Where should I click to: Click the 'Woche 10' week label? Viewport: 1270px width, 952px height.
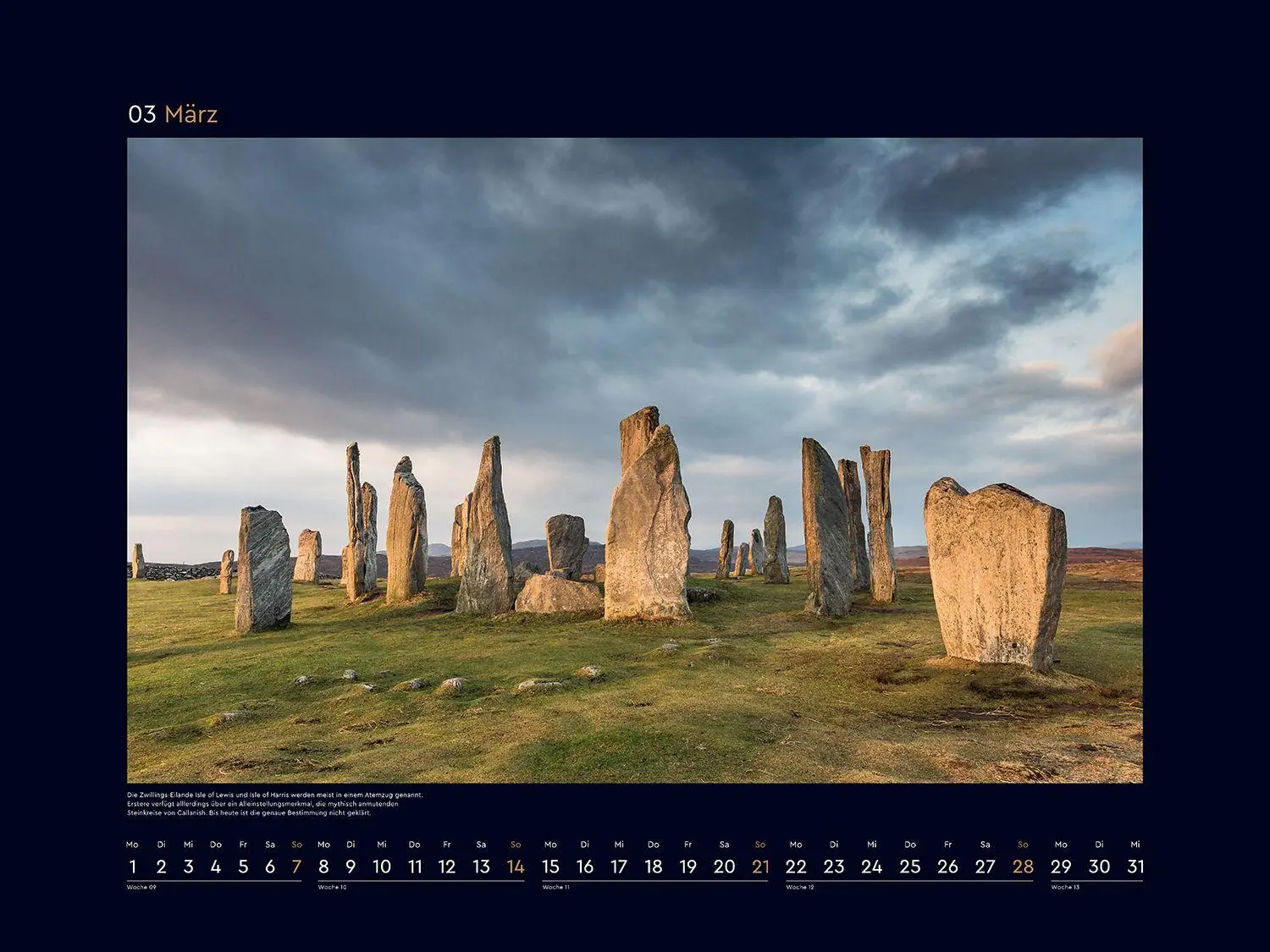click(x=332, y=887)
